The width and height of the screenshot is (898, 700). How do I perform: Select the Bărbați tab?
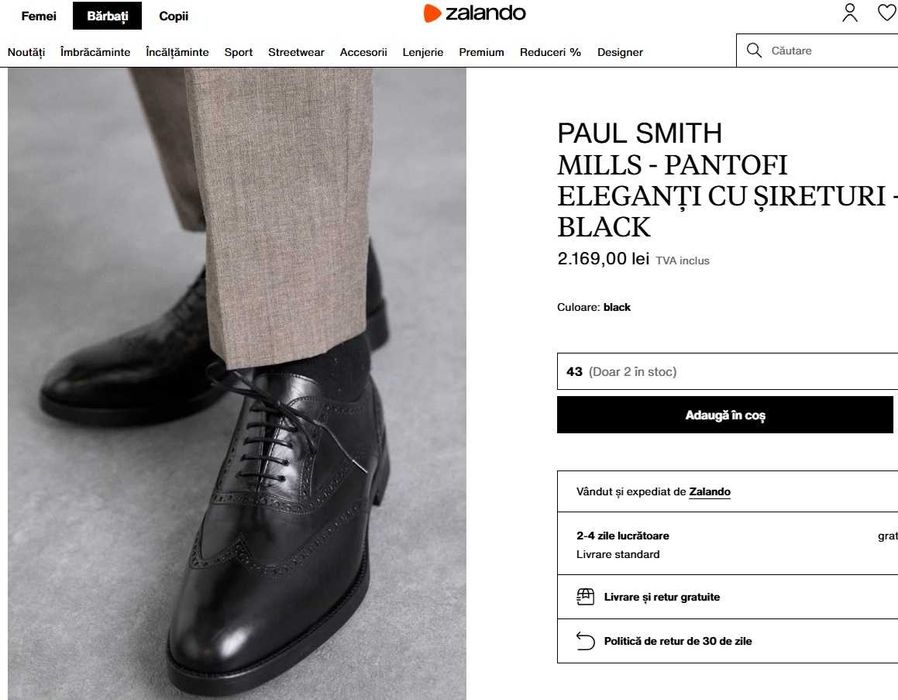tap(107, 16)
